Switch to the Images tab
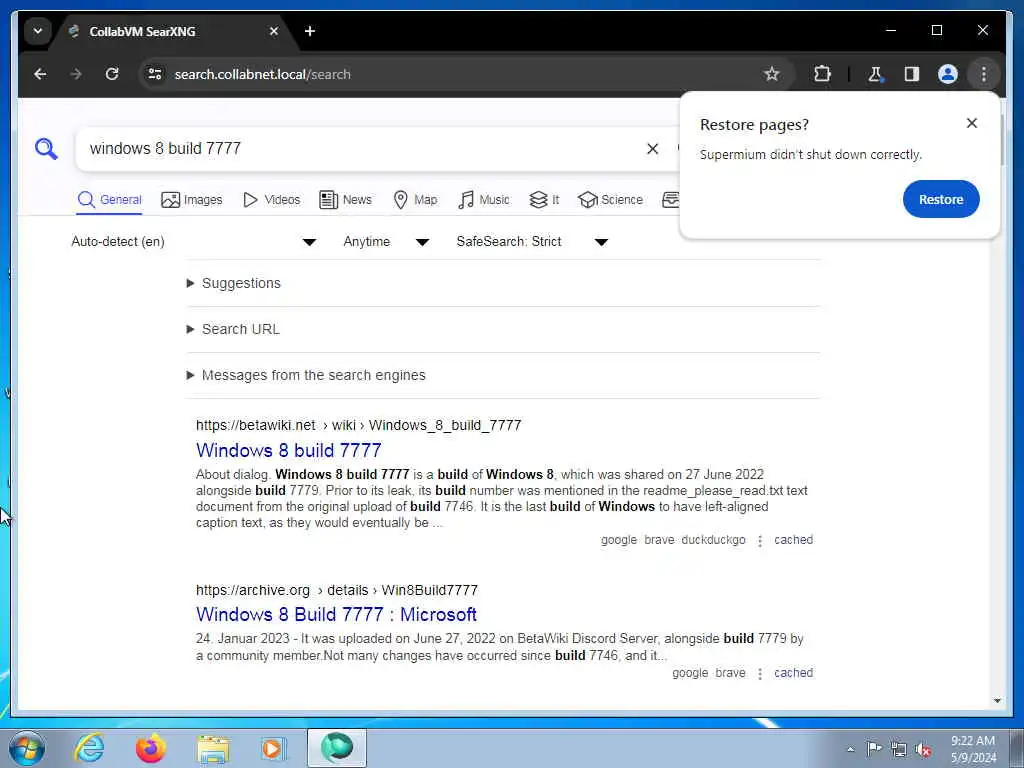The height and width of the screenshot is (768, 1024). (x=191, y=200)
